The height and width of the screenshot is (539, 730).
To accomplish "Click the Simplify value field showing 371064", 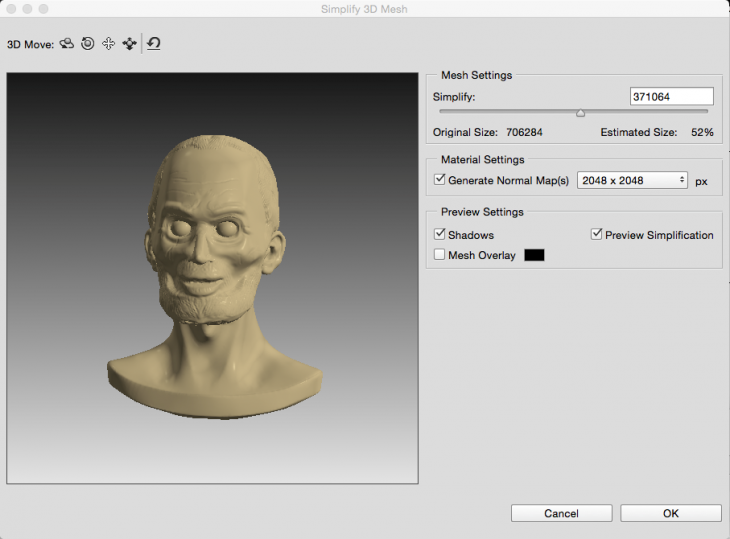I will [671, 96].
